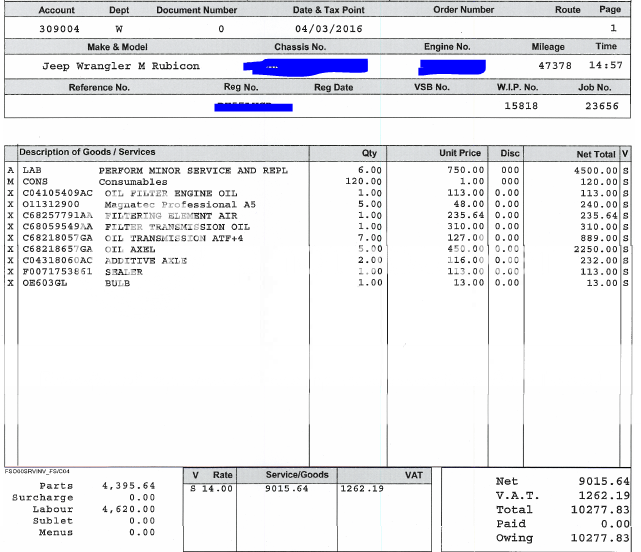
Task: Click Total amount 10277.83
Action: [600, 510]
